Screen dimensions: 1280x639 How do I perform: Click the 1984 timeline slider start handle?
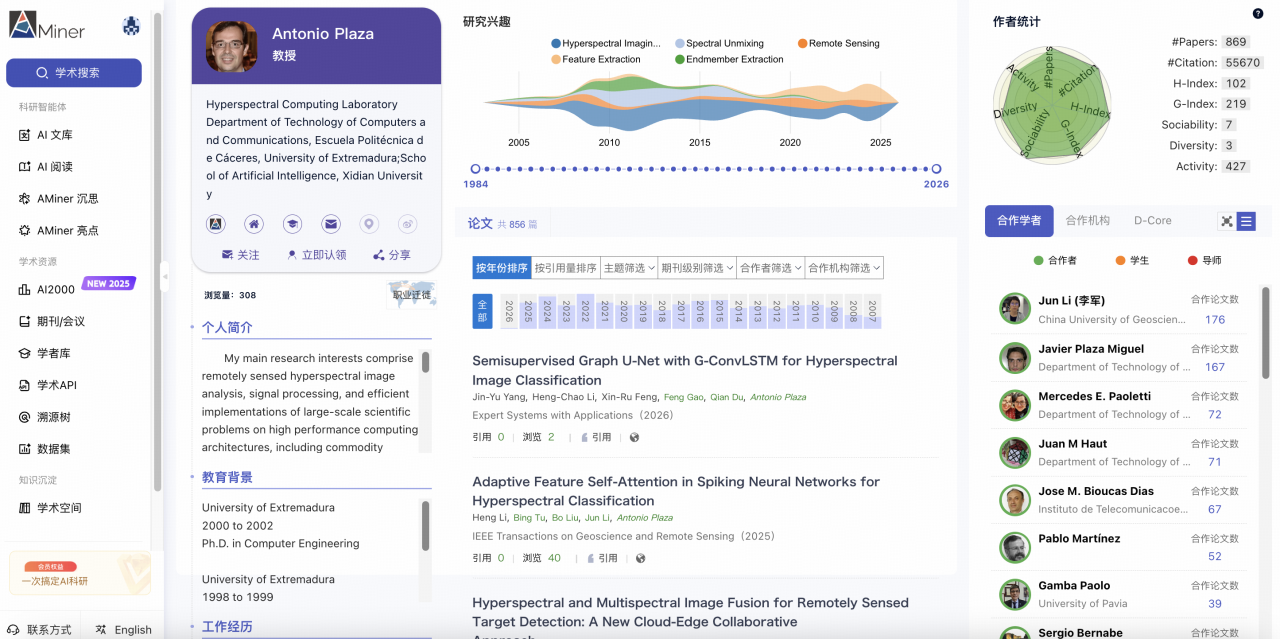(x=476, y=169)
